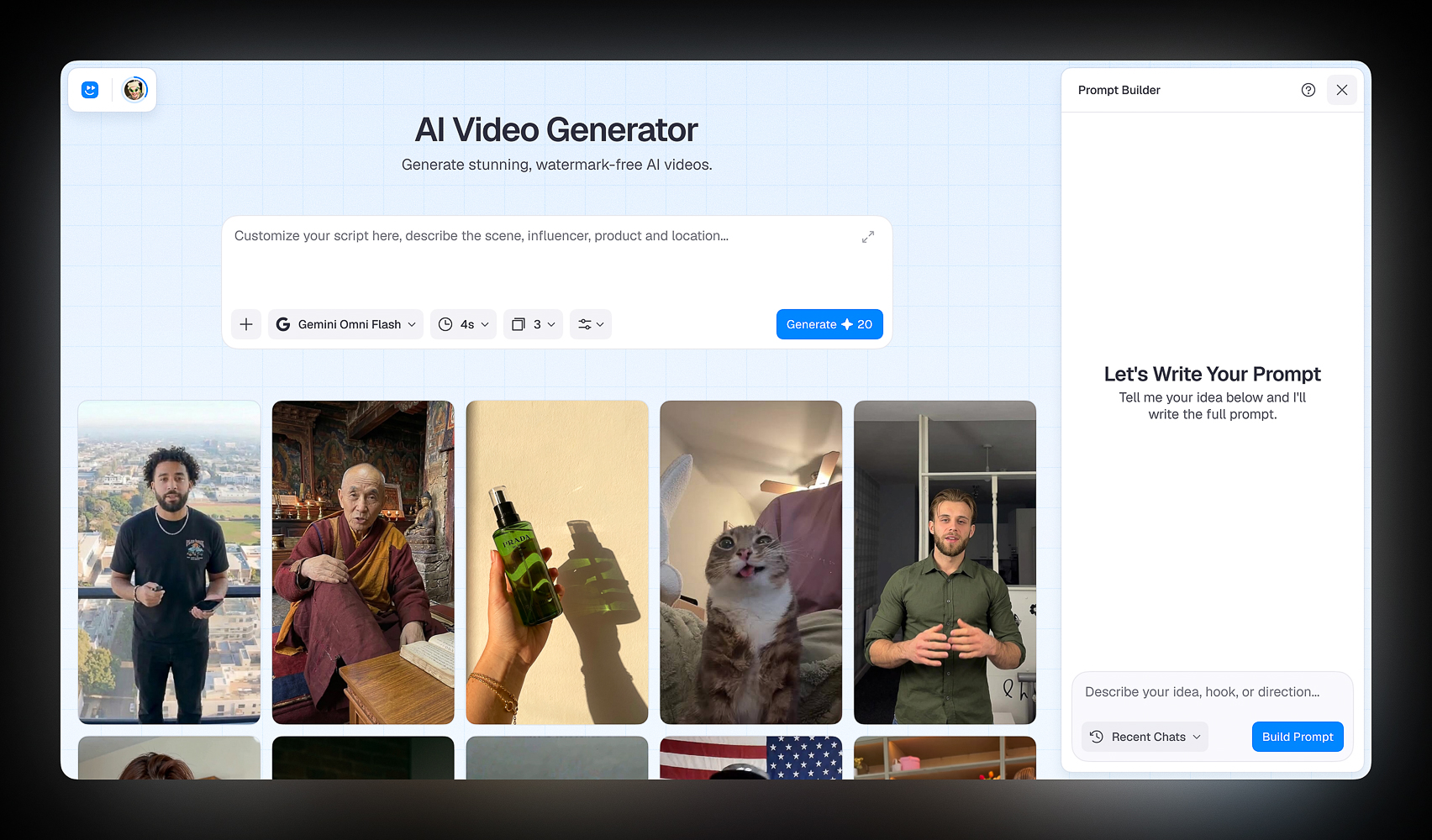The height and width of the screenshot is (840, 1432).
Task: Open the 3 variations count dropdown
Action: 533,324
